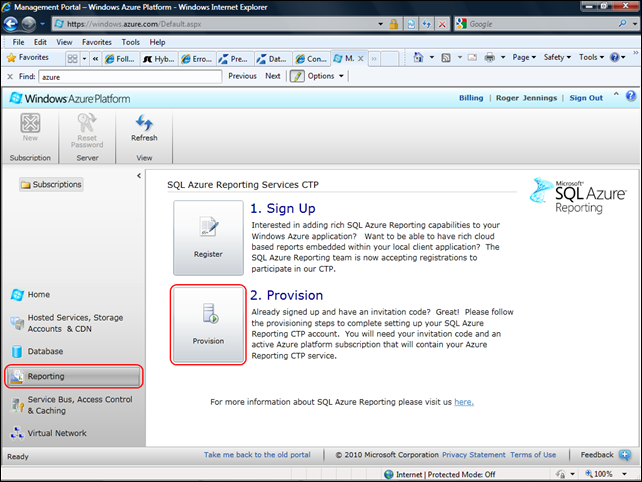The width and height of the screenshot is (642, 482).
Task: Collapse the left navigation pane arrow
Action: tap(139, 176)
